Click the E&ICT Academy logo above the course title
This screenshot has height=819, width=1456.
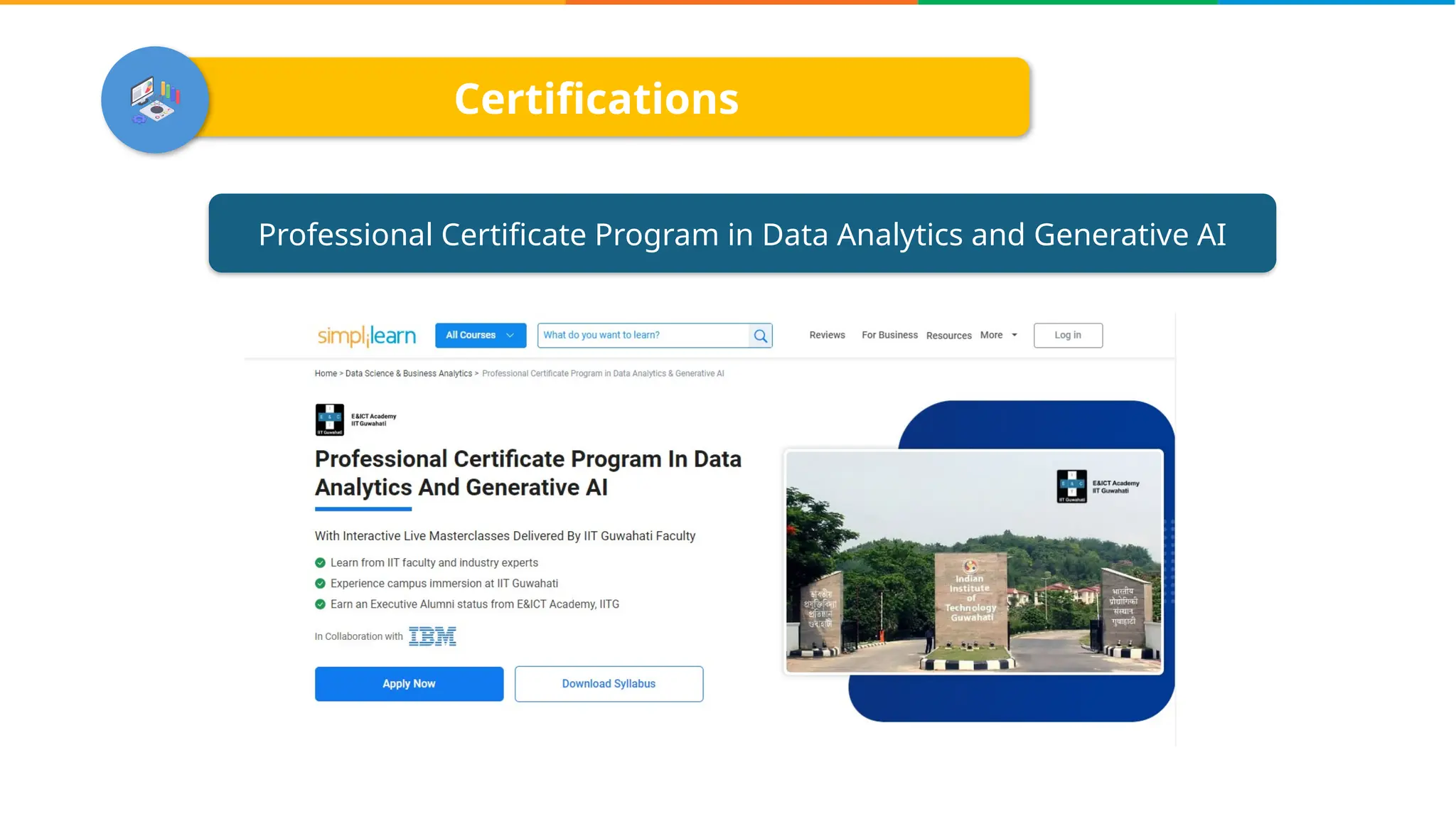(x=355, y=419)
